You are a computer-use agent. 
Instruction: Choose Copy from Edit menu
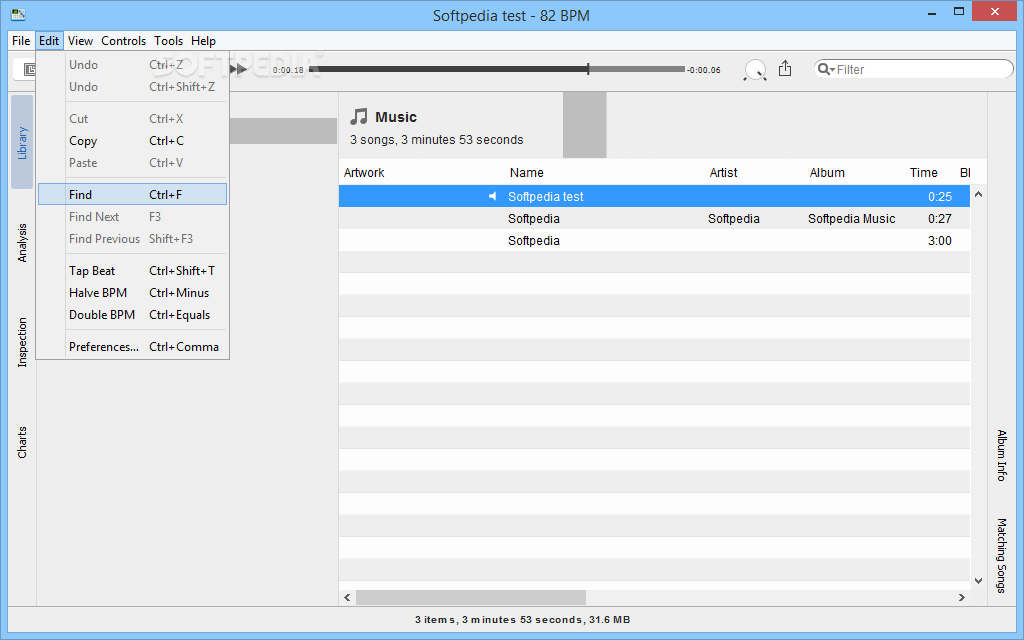[133, 140]
